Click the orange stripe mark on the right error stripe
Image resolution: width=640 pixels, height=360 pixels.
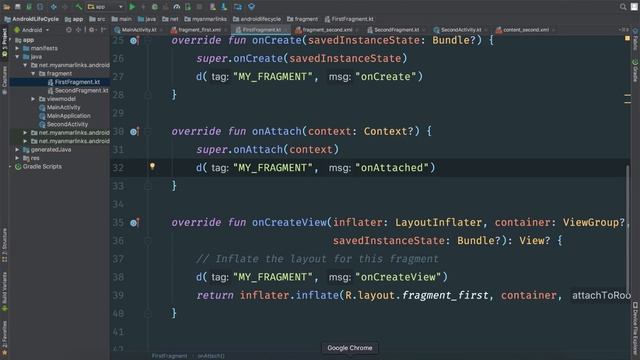627,96
